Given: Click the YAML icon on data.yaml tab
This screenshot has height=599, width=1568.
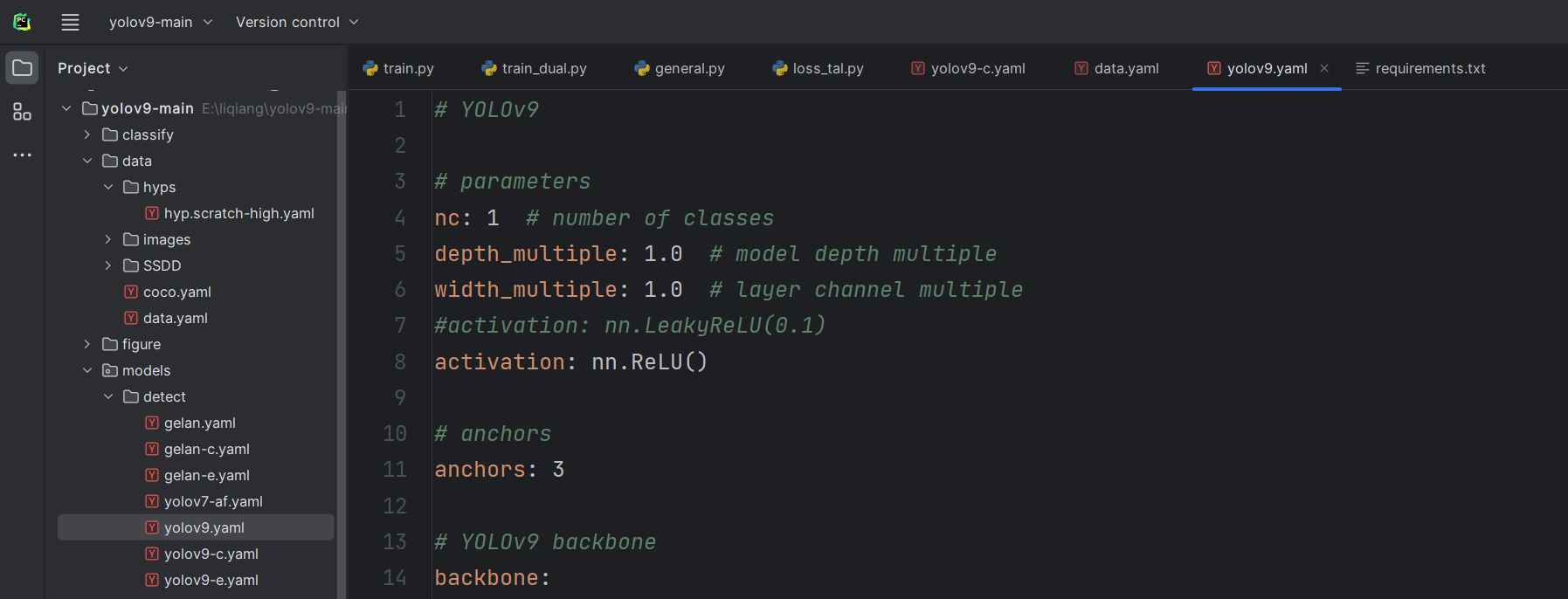Looking at the screenshot, I should (x=1081, y=68).
